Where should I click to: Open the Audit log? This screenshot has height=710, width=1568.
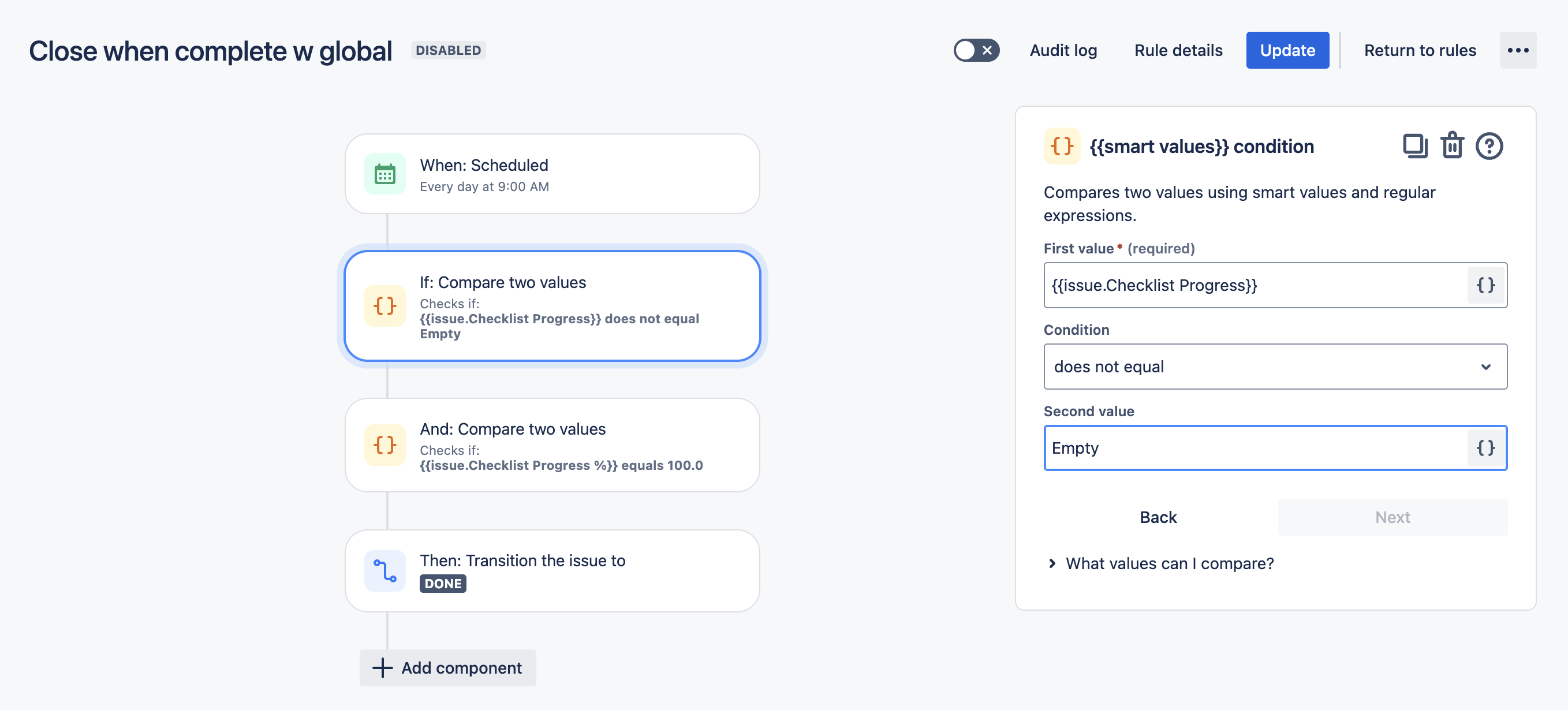[x=1063, y=50]
